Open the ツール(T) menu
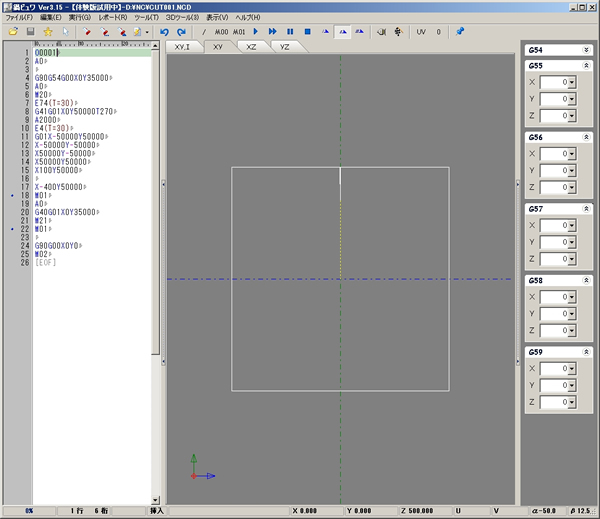Image resolution: width=600 pixels, height=519 pixels. pos(146,17)
